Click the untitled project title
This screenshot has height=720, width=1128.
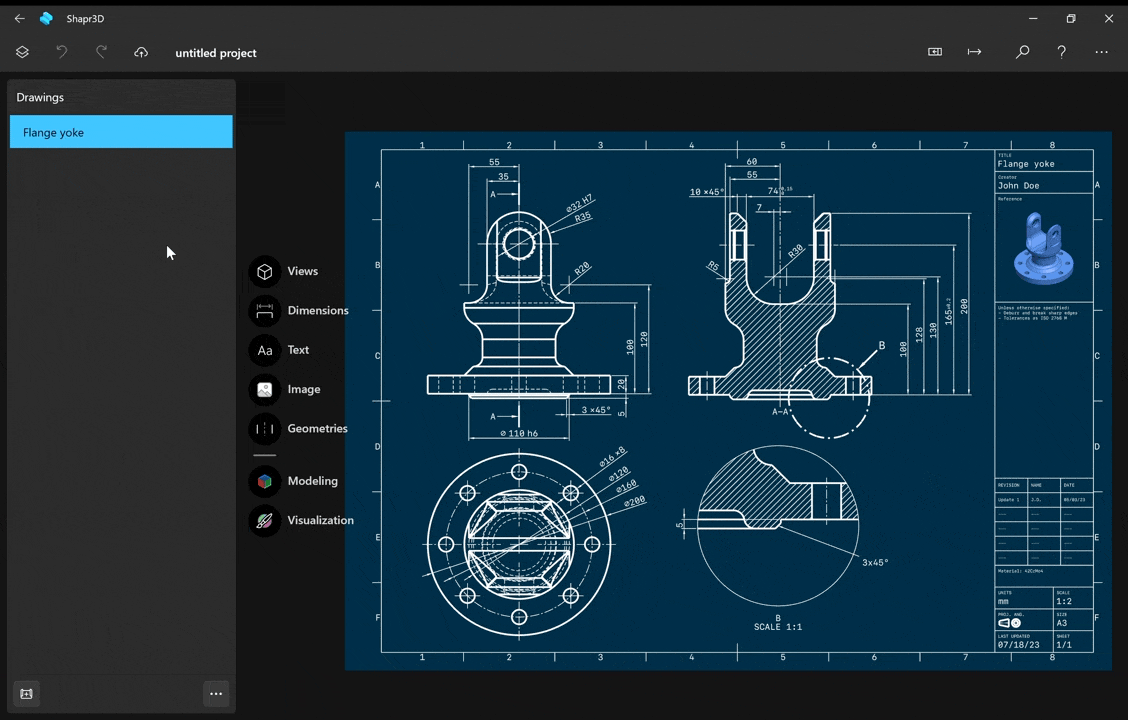click(x=215, y=53)
